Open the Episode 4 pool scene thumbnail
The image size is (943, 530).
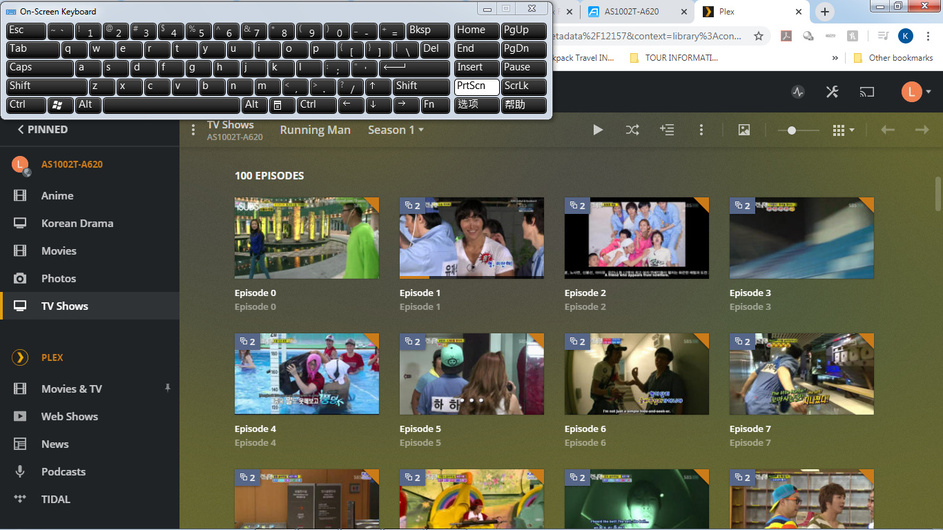coord(307,374)
